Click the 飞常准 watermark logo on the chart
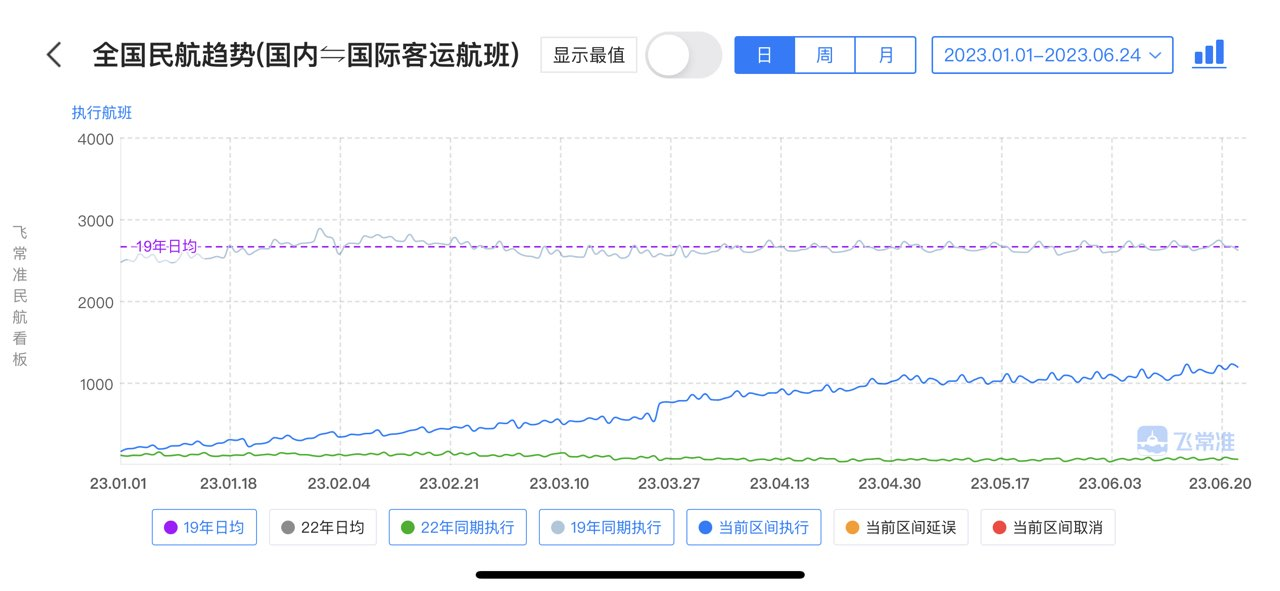The image size is (1280, 591). [x=1186, y=440]
